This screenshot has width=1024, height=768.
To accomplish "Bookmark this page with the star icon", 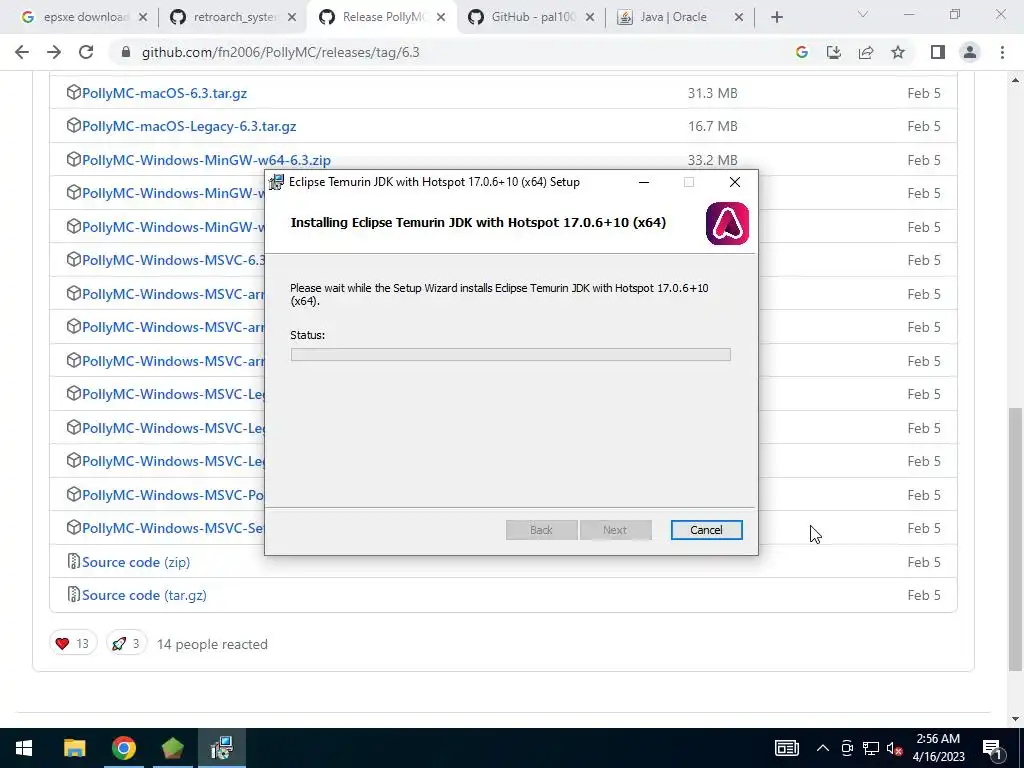I will tap(898, 52).
